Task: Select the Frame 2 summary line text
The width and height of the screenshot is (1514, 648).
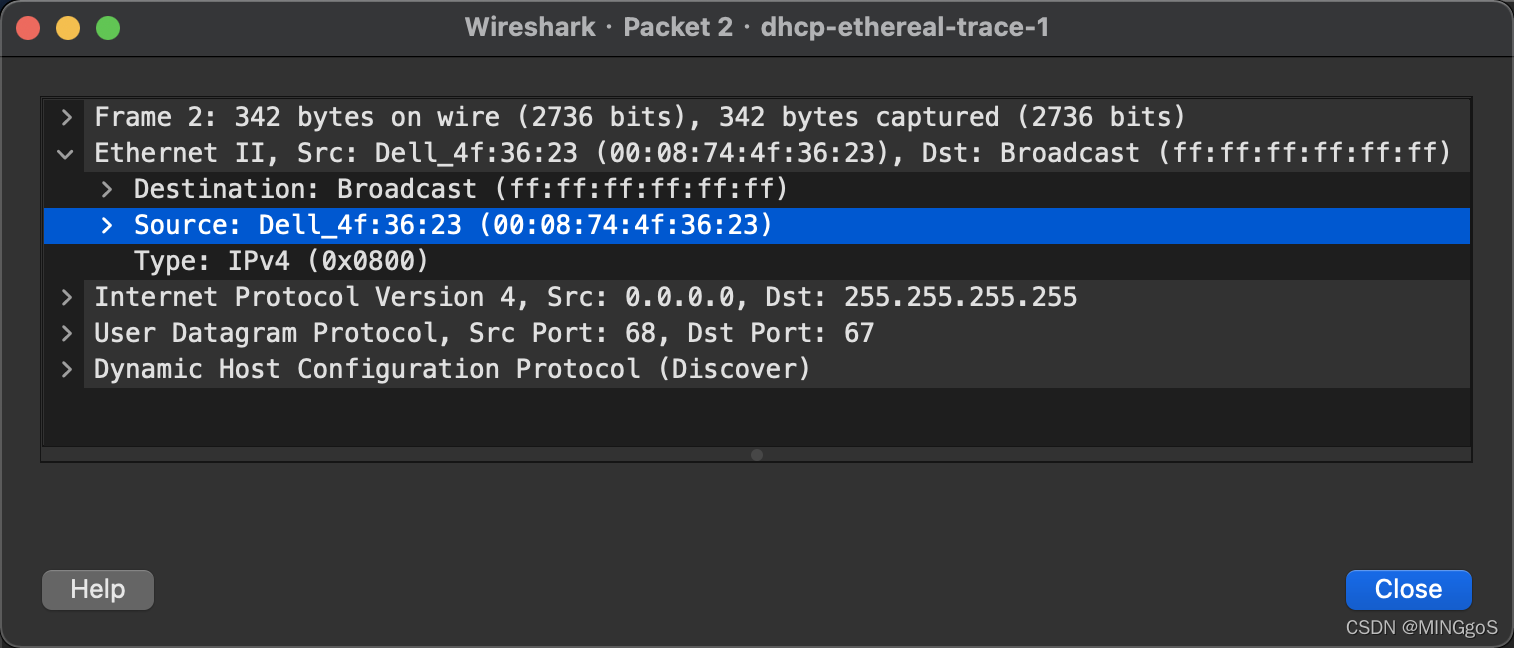Action: 640,118
